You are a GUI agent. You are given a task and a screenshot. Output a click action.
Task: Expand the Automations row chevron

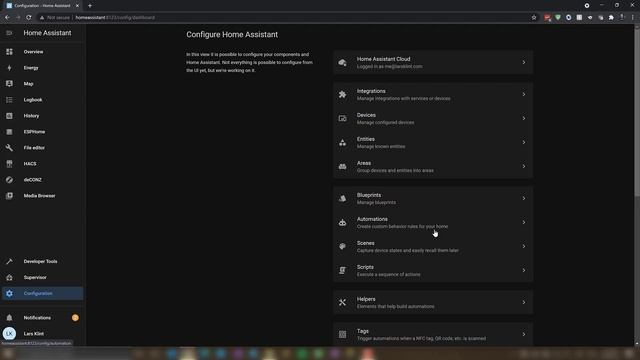click(x=524, y=222)
